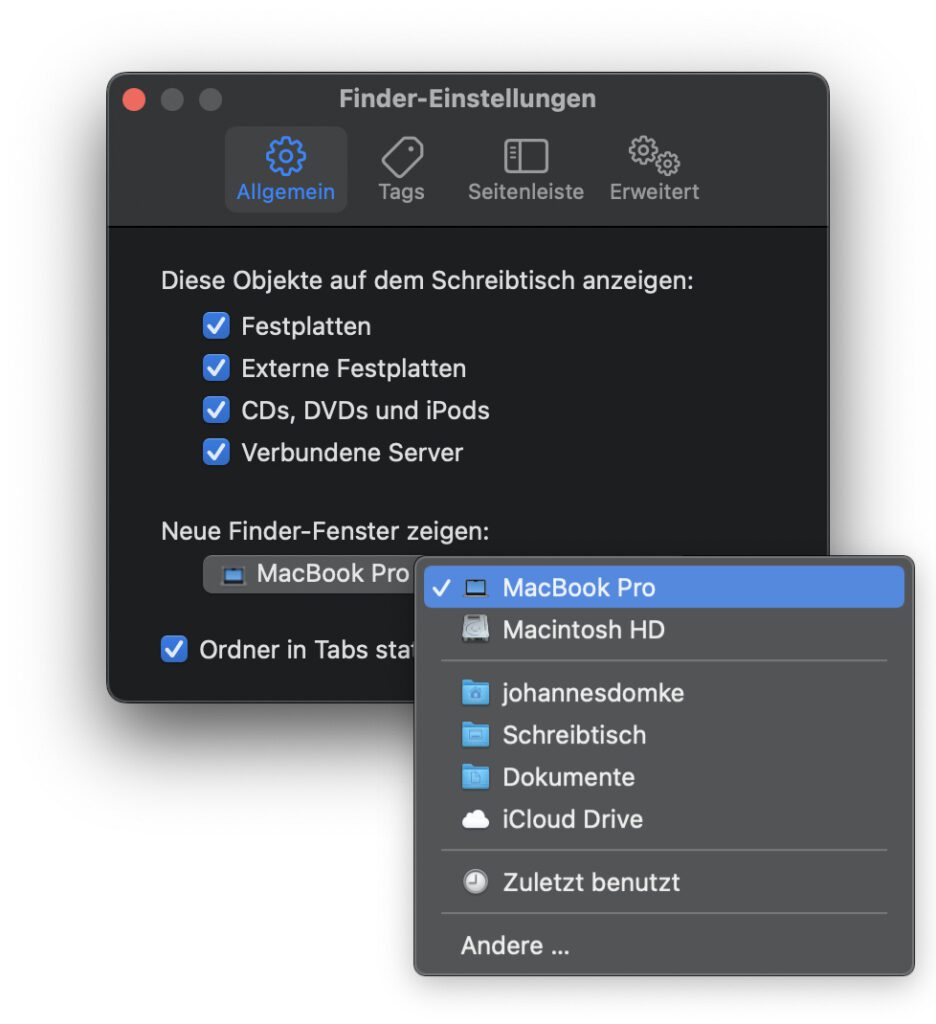
Task: Disable Verbundene Server on the desktop
Action: [215, 452]
